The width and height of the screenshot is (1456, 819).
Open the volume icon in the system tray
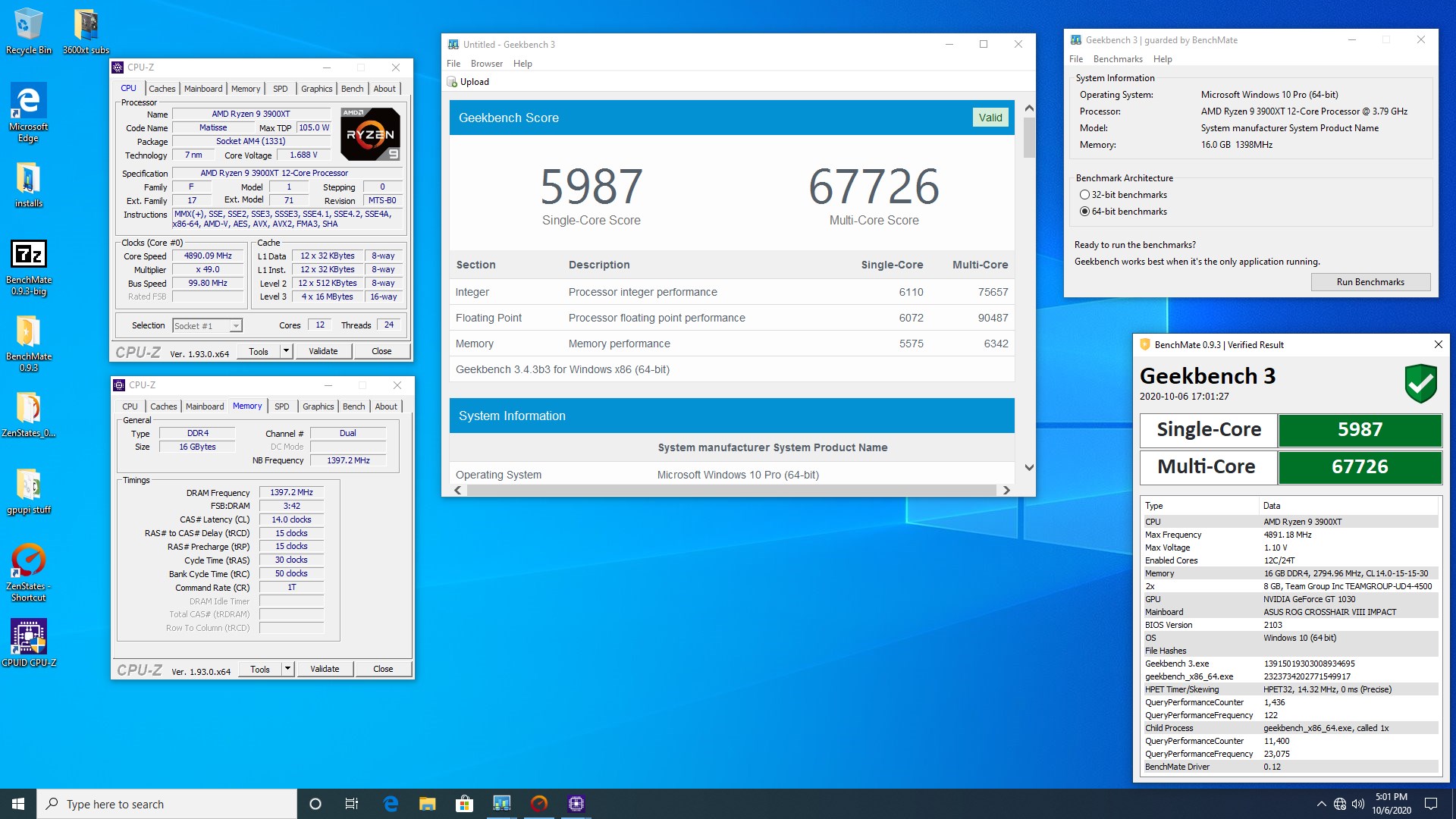click(x=1358, y=804)
